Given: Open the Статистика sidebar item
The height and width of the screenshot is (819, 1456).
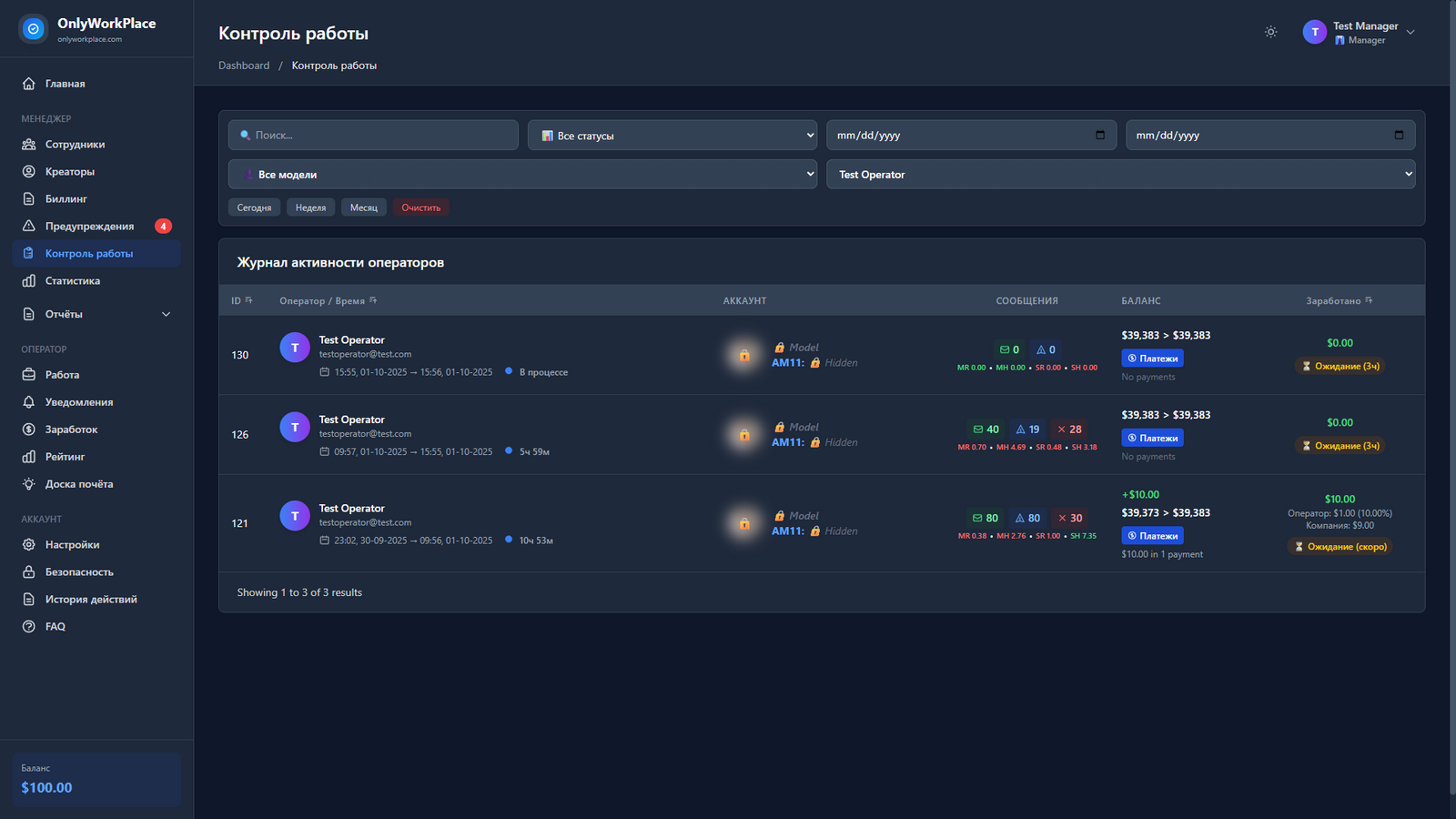Looking at the screenshot, I should tap(73, 281).
